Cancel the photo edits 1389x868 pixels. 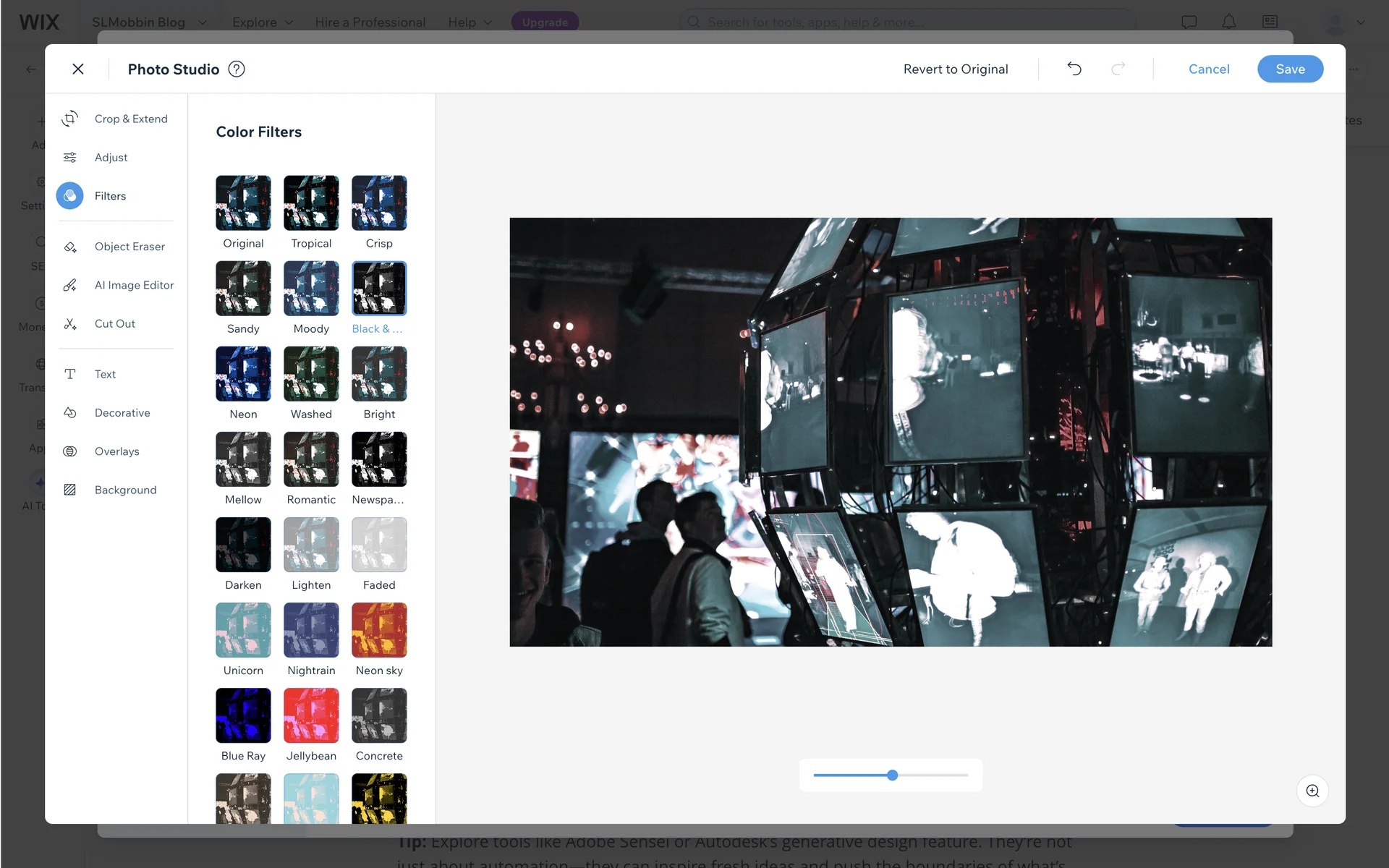pos(1208,69)
